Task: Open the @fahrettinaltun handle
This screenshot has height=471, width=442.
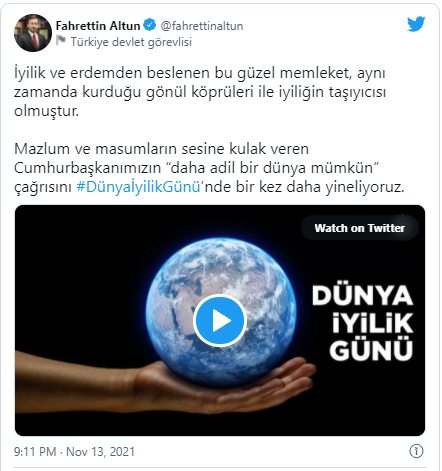Action: tap(202, 26)
